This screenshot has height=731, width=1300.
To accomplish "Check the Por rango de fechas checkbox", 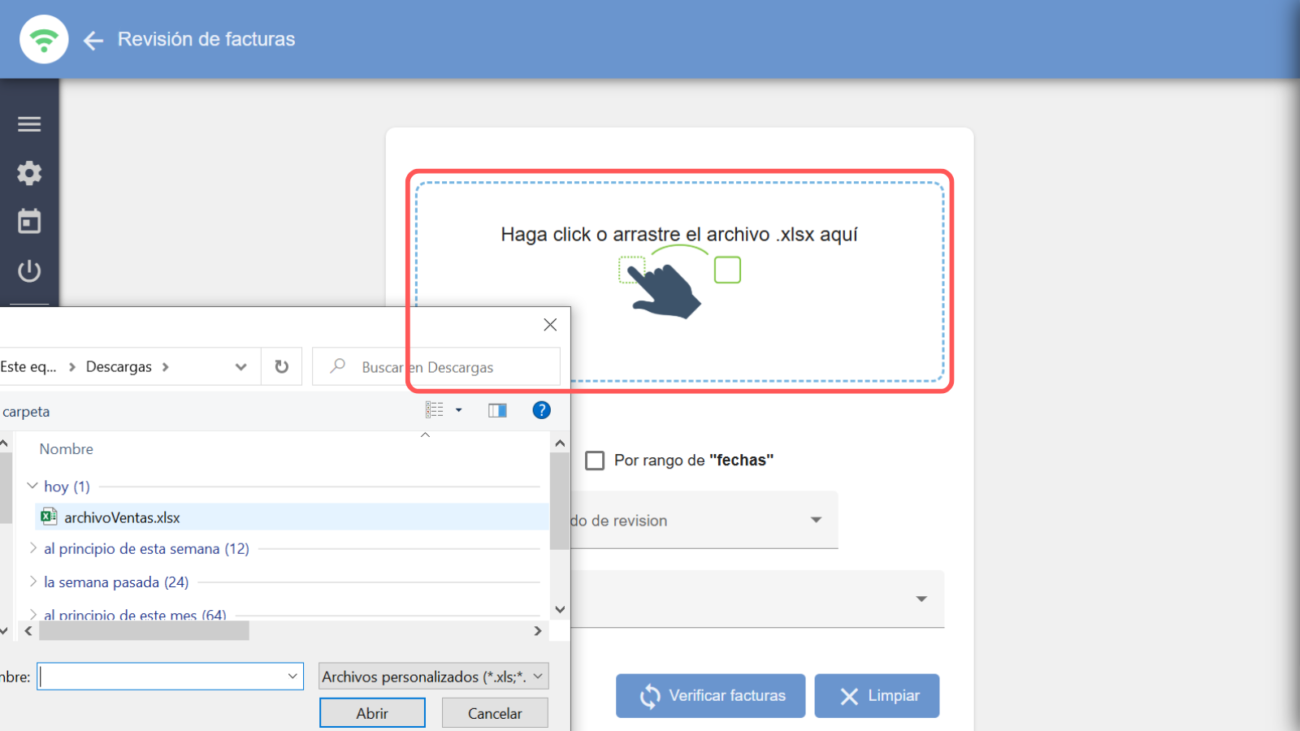I will coord(595,460).
